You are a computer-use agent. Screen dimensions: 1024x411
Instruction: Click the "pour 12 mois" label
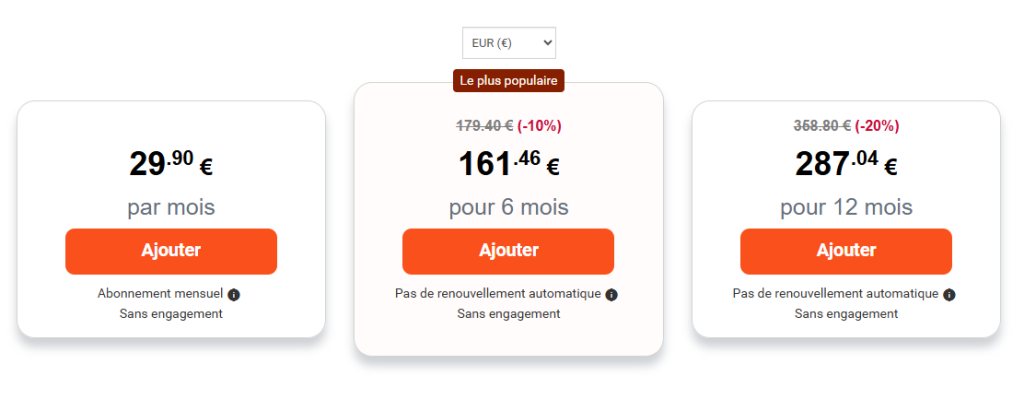(x=846, y=208)
